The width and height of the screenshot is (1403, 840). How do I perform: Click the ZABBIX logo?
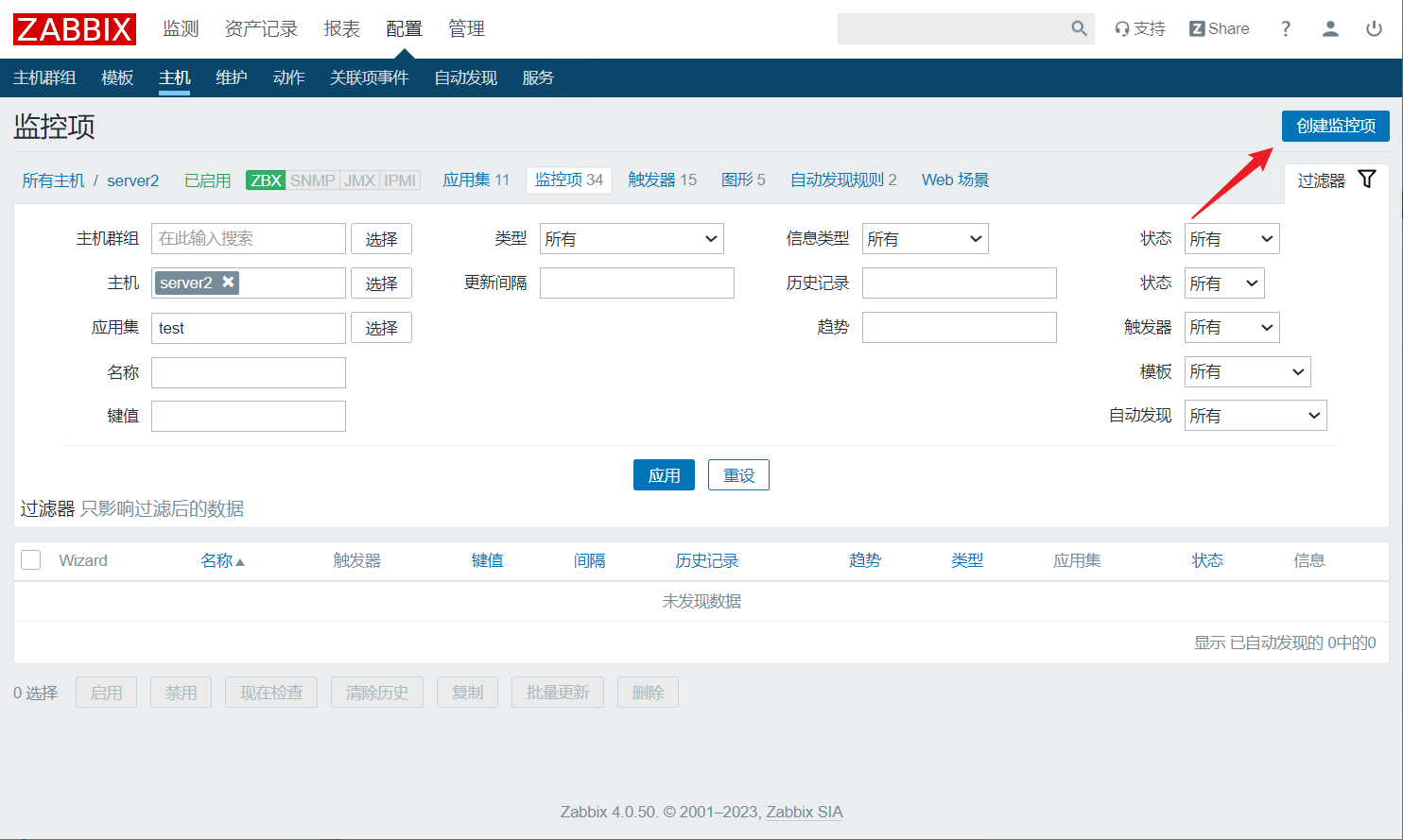75,29
